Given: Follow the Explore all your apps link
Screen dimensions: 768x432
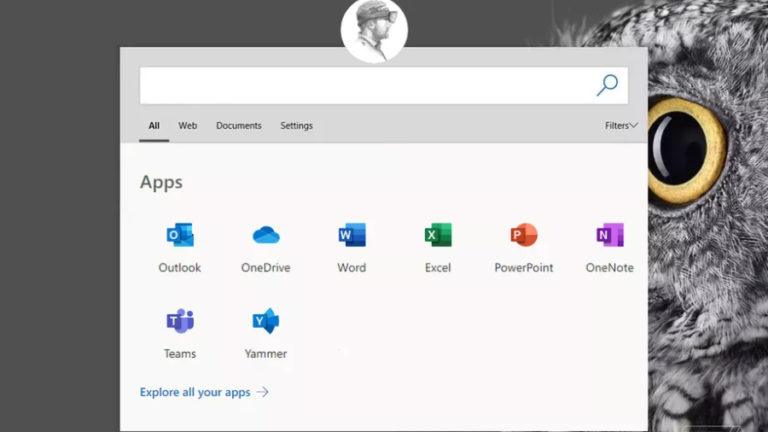Looking at the screenshot, I should [x=204, y=392].
